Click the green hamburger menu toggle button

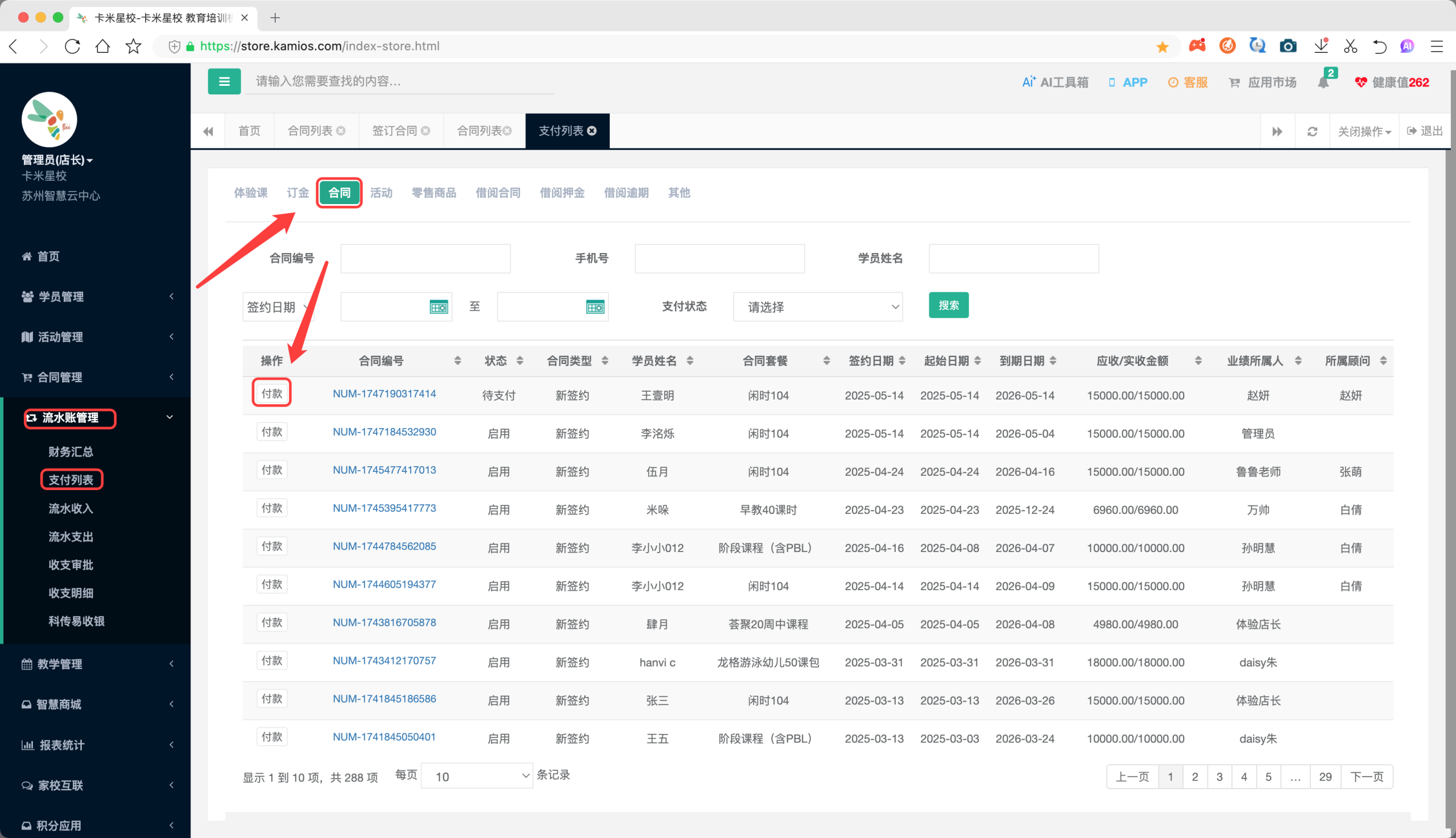pyautogui.click(x=224, y=82)
